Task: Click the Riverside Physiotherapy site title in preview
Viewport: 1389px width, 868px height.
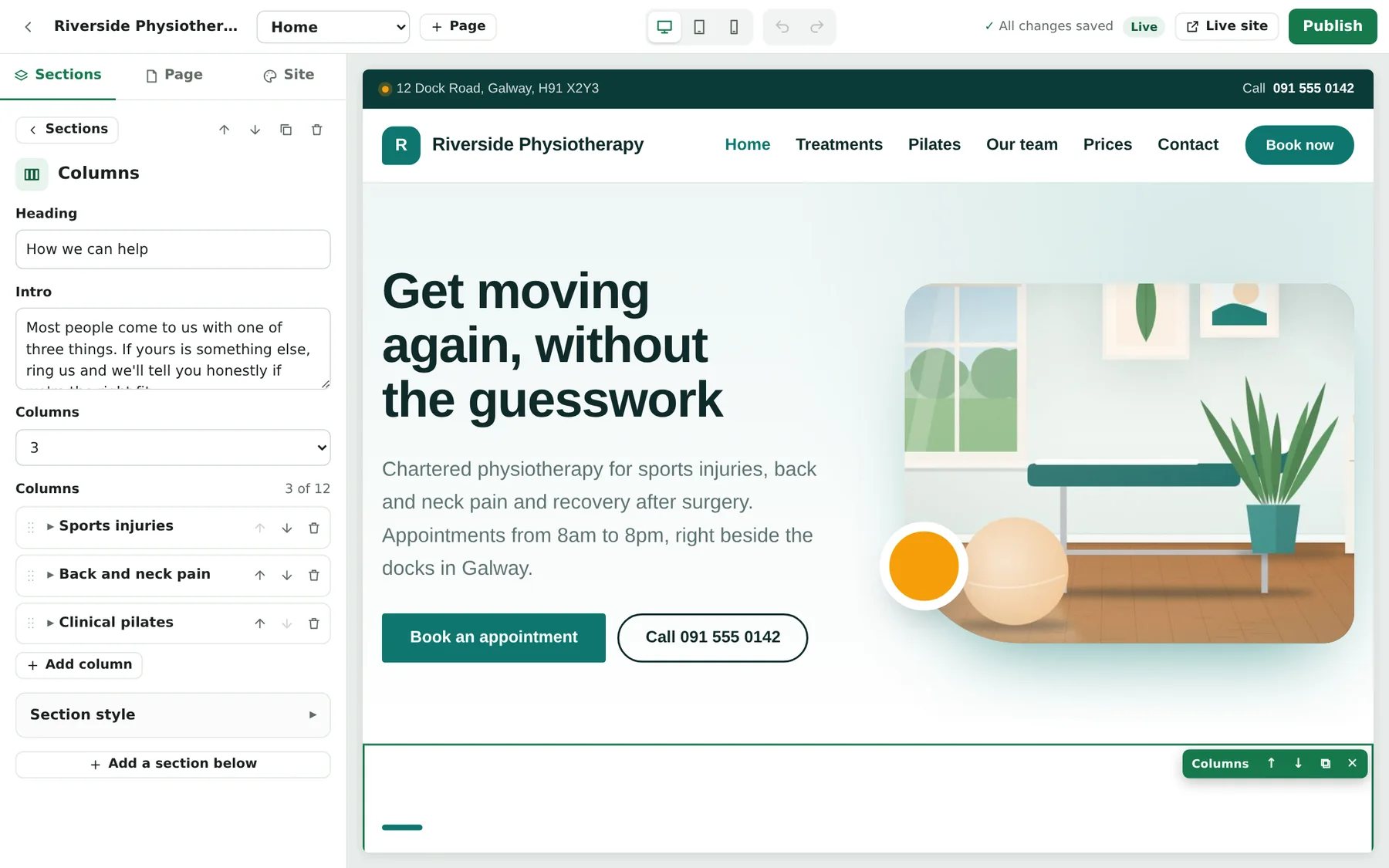Action: pyautogui.click(x=538, y=144)
